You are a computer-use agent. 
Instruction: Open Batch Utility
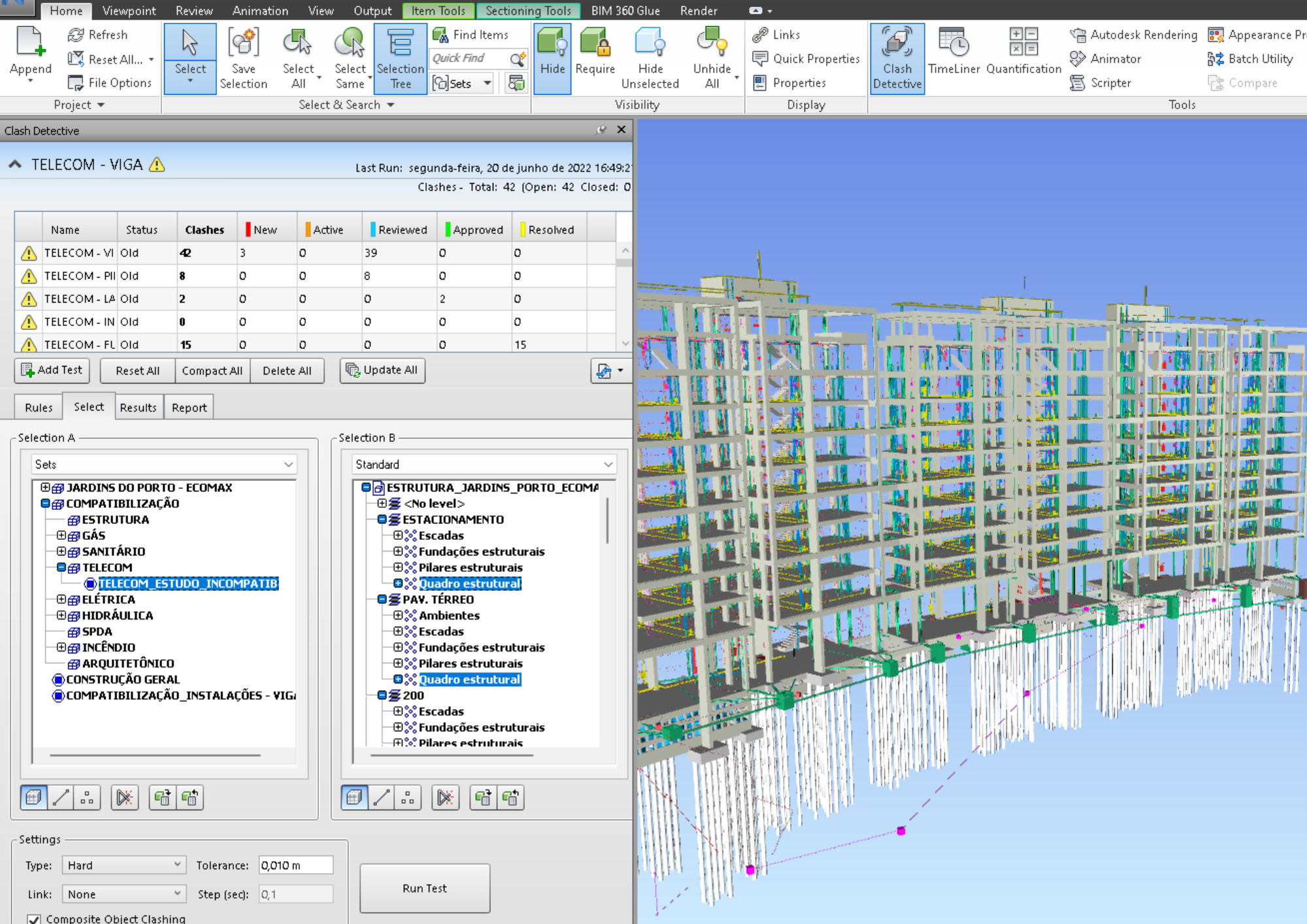tap(1250, 59)
